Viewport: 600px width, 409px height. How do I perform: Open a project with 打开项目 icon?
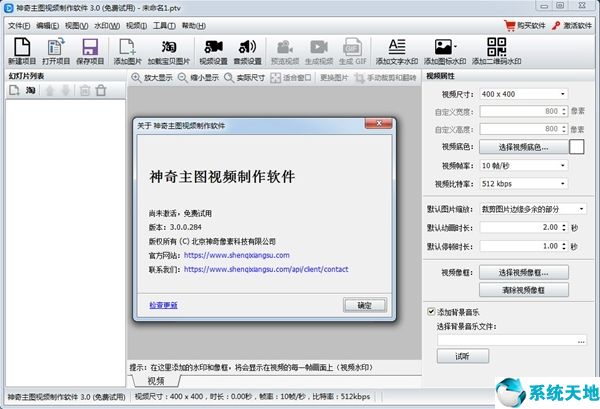click(x=56, y=47)
